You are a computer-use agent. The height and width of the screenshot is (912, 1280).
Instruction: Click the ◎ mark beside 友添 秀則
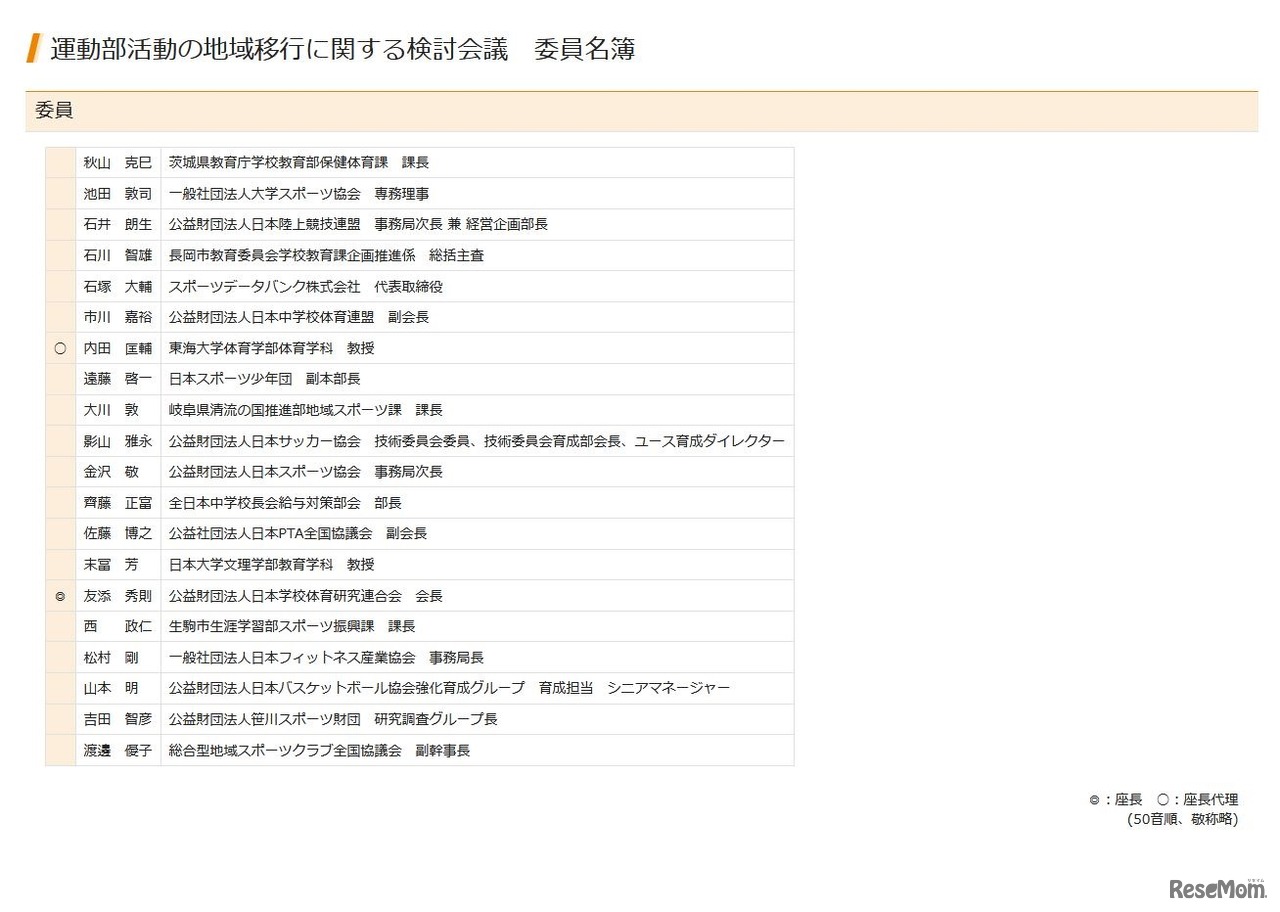(59, 595)
